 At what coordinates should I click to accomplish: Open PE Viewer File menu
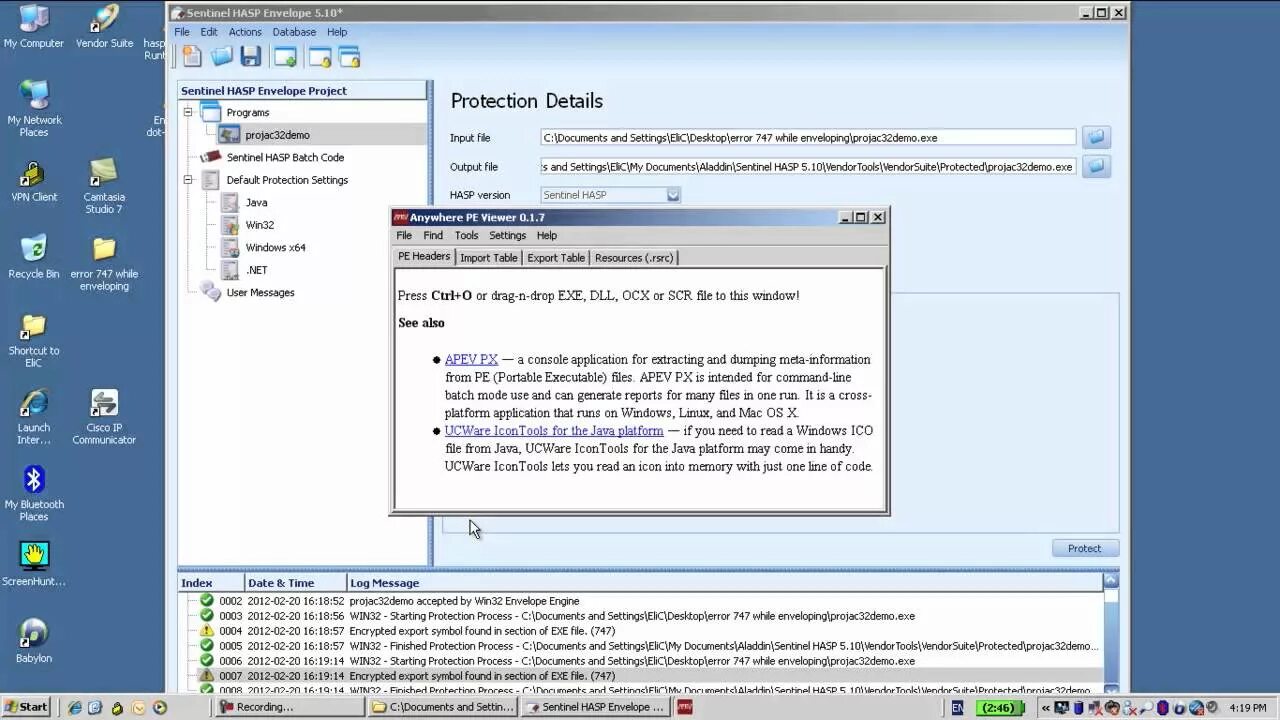point(404,235)
